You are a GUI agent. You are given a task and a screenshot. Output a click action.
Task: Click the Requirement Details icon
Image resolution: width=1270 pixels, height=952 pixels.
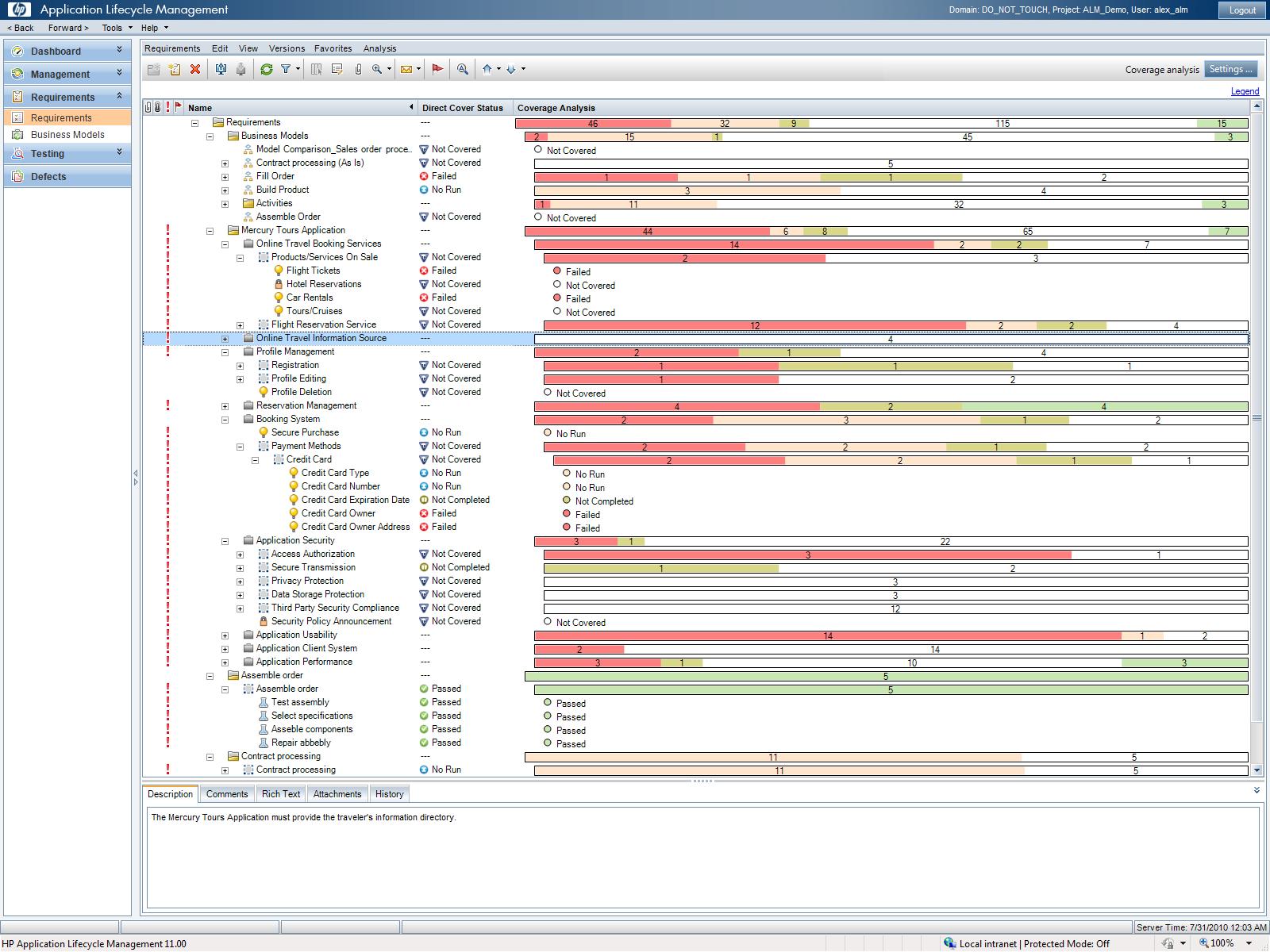click(x=337, y=70)
